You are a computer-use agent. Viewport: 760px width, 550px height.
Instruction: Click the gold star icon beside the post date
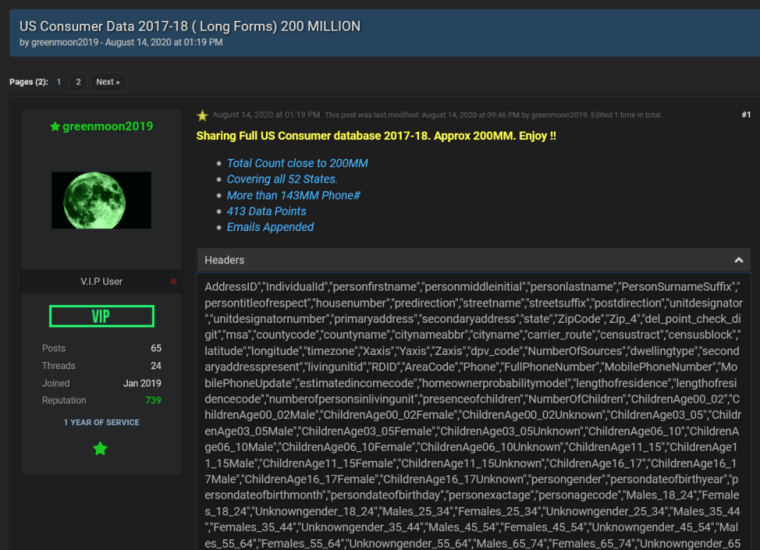(203, 115)
